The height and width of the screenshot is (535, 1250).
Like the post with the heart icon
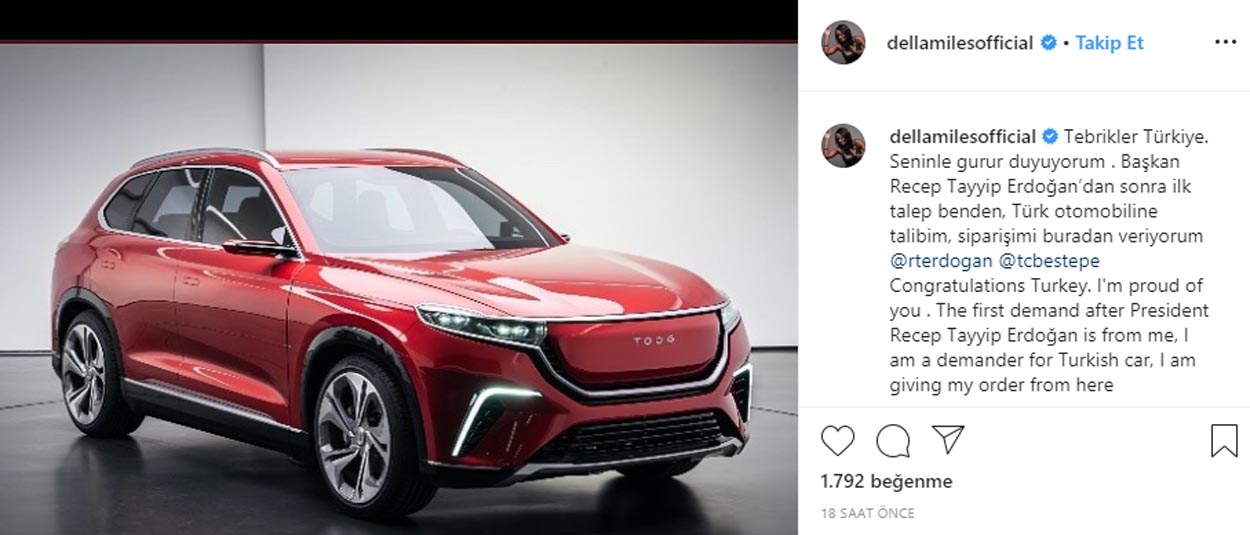coord(838,441)
